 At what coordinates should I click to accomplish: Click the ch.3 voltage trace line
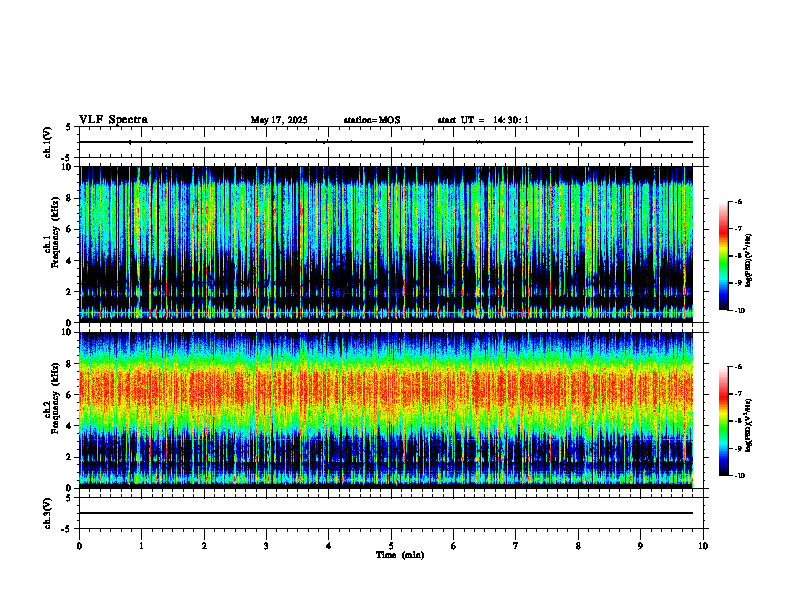tap(386, 513)
